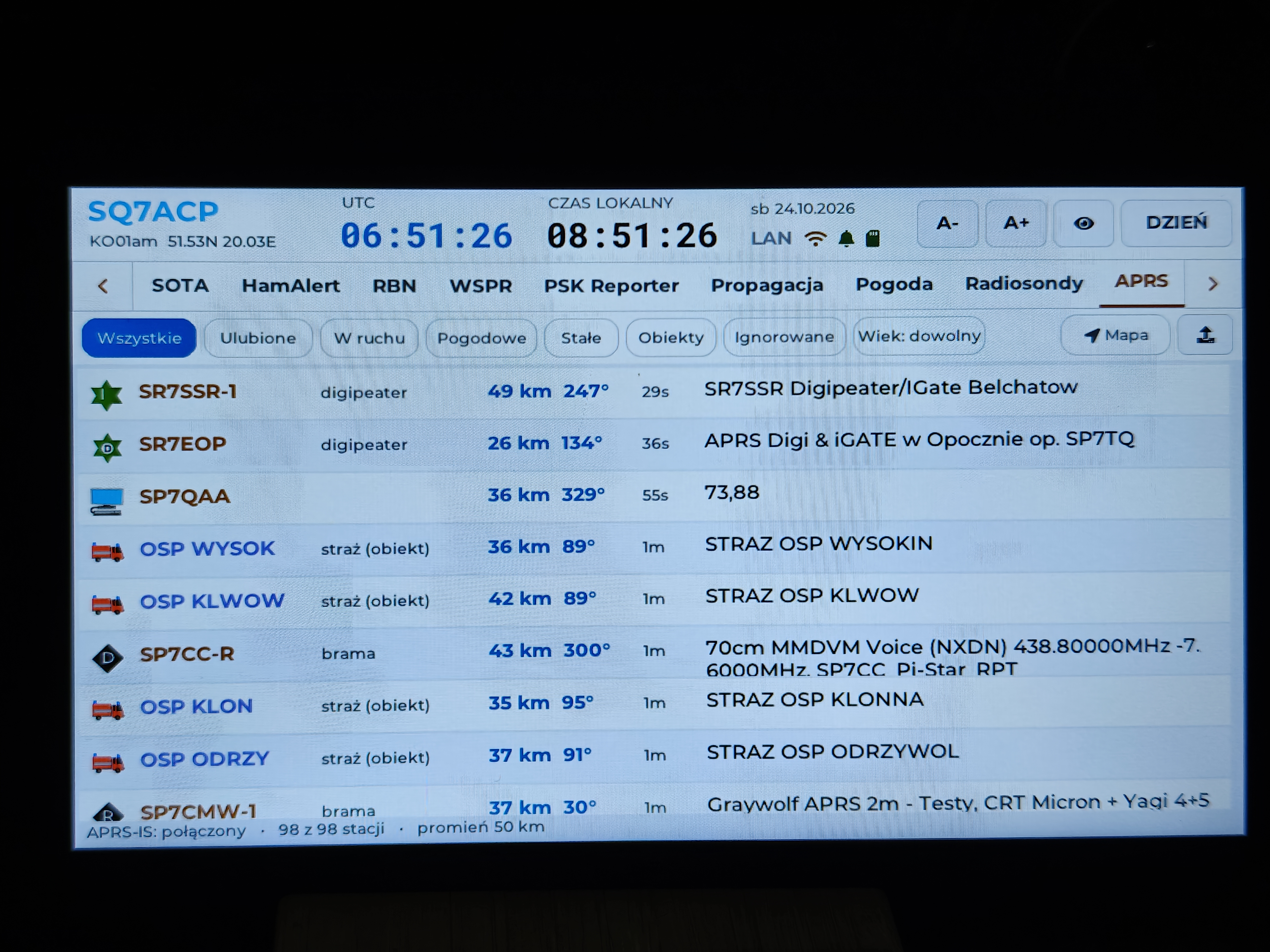Select the Ignorowane filter chip

[784, 336]
